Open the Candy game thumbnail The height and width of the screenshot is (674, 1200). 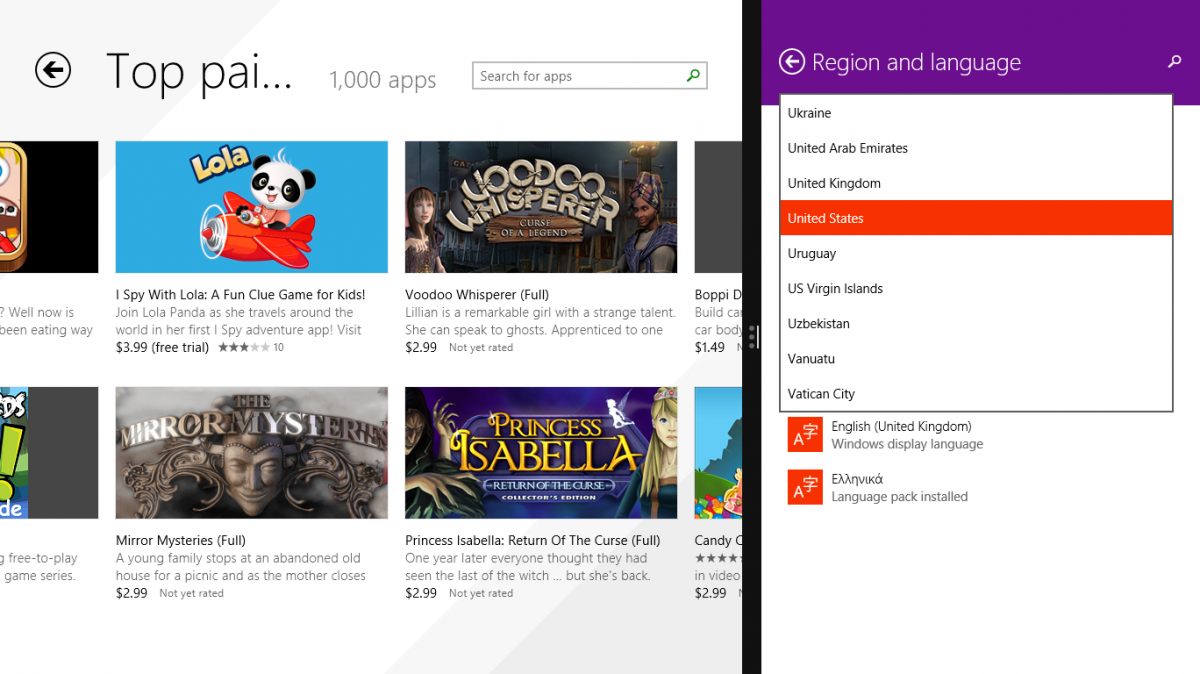coord(719,453)
